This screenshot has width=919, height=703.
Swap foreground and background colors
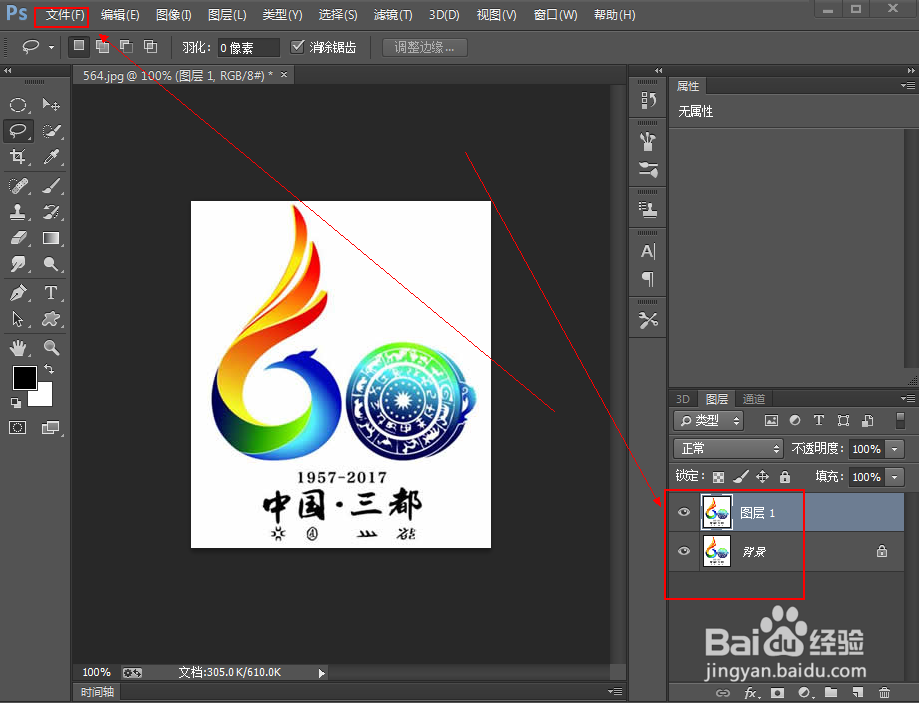tap(49, 369)
